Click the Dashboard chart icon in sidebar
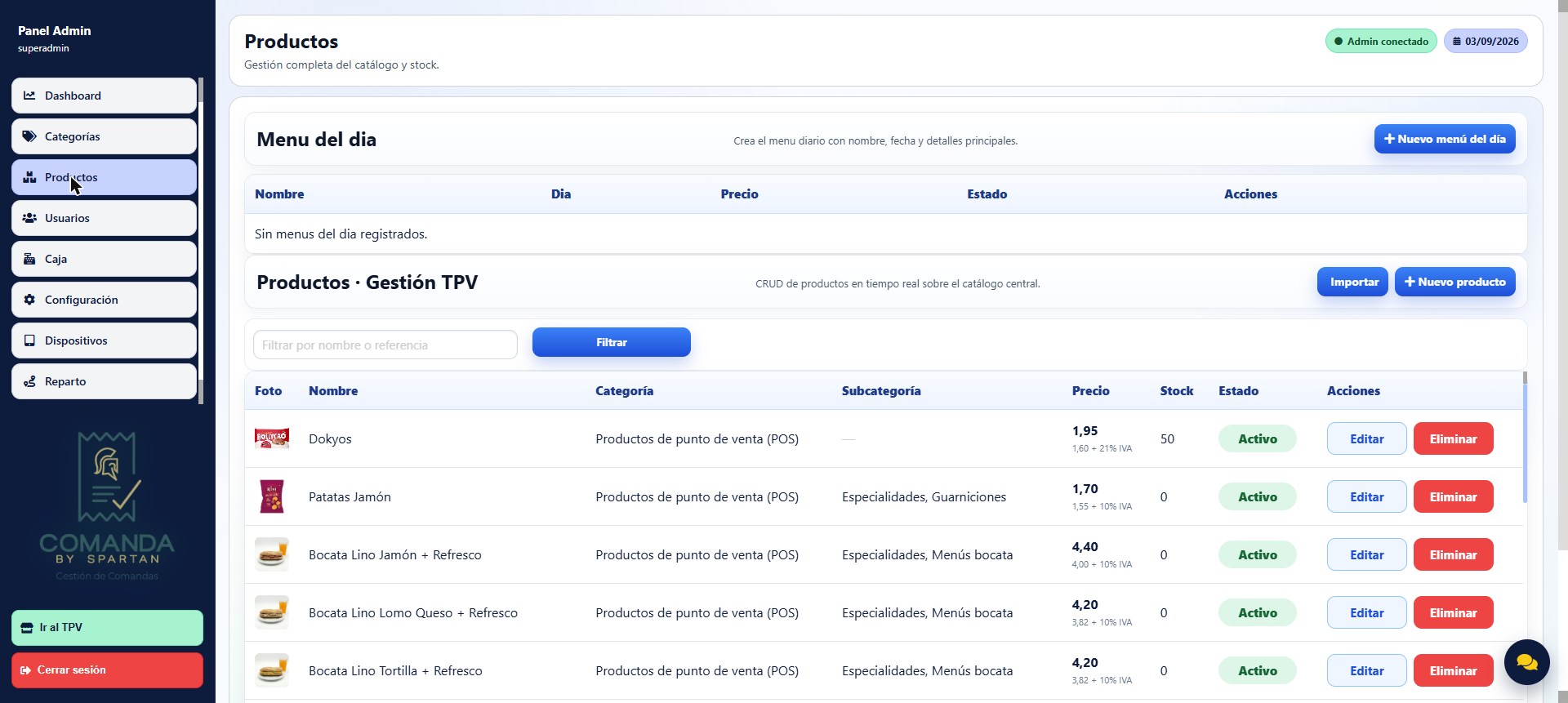The image size is (1568, 703). pos(29,96)
